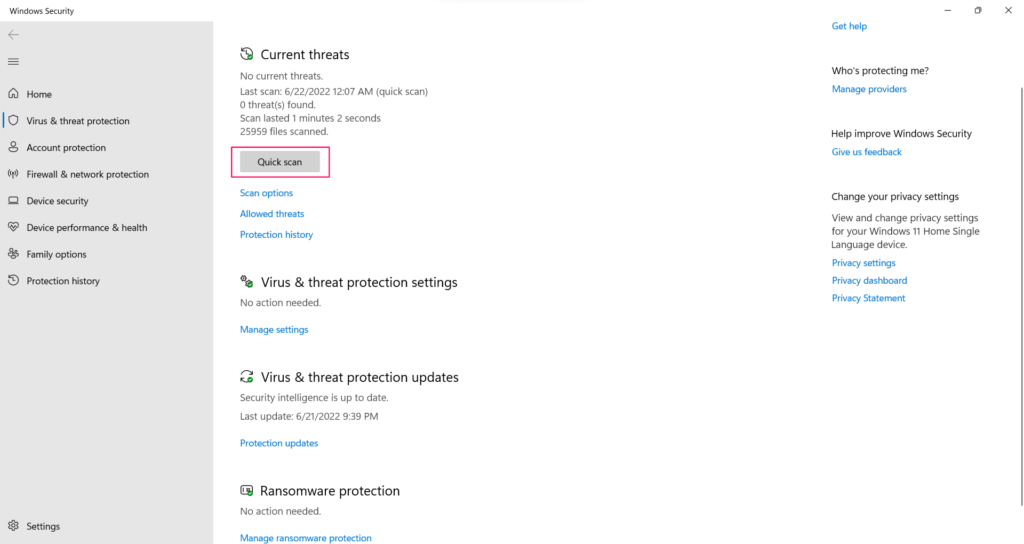This screenshot has height=544, width=1024.
Task: Click Give us feedback link
Action: click(866, 152)
